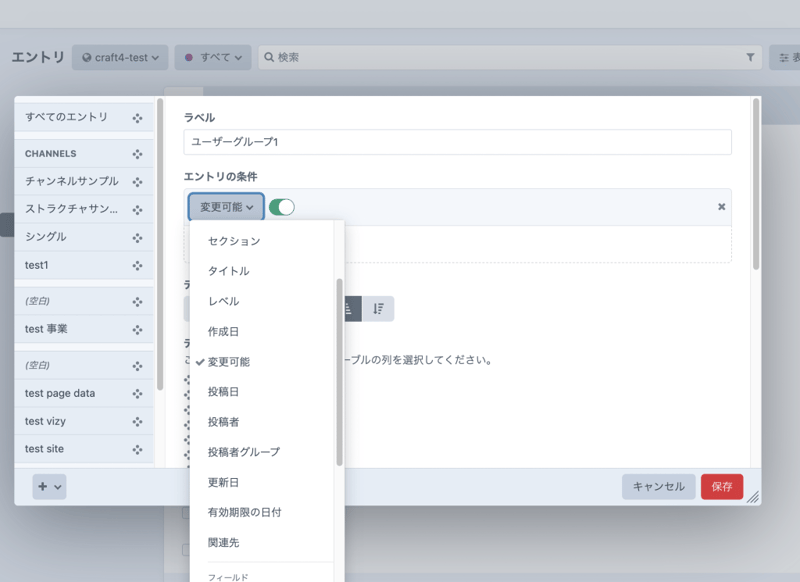Screen dimensions: 800x582
Task: Select the シングル source in sidebar
Action: (46, 237)
